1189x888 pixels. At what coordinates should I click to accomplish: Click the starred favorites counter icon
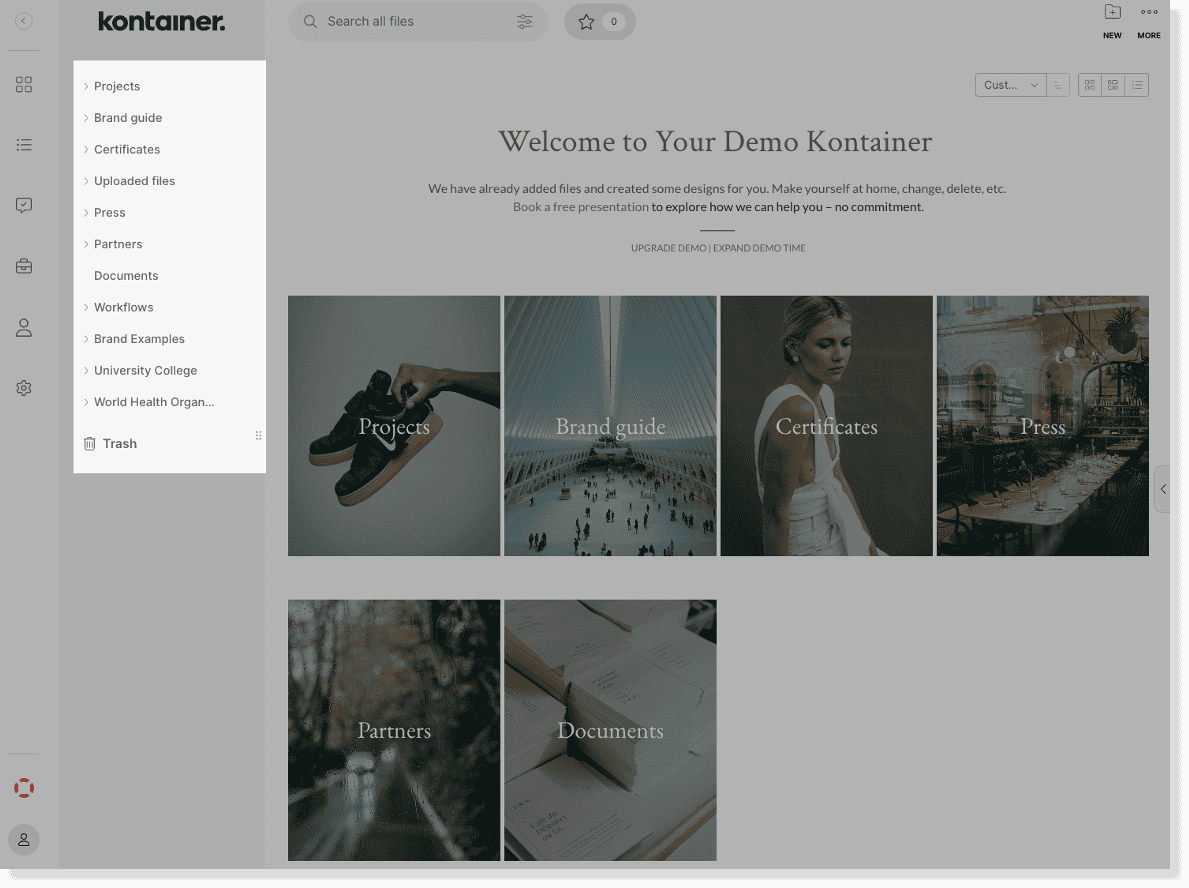tap(589, 21)
